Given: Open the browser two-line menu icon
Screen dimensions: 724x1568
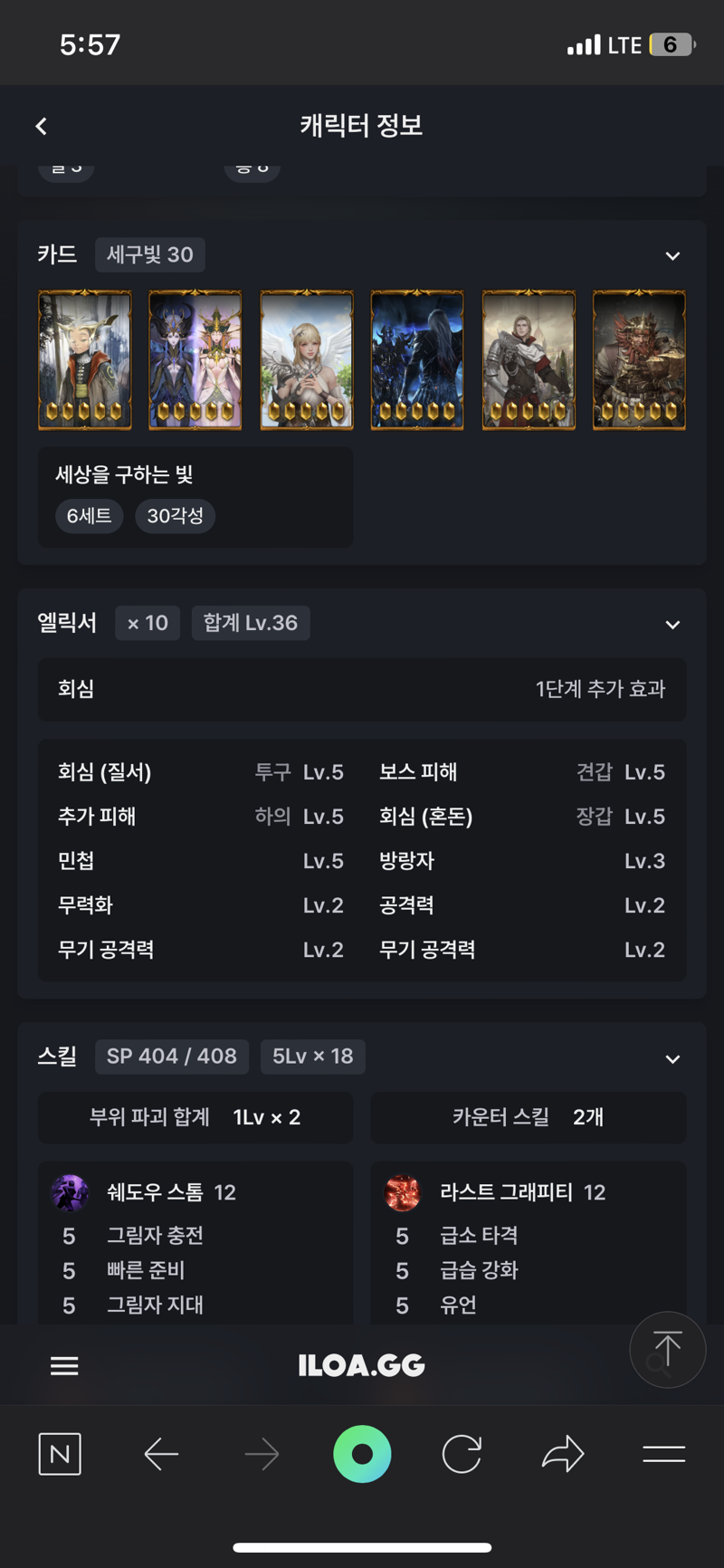Looking at the screenshot, I should (663, 1455).
